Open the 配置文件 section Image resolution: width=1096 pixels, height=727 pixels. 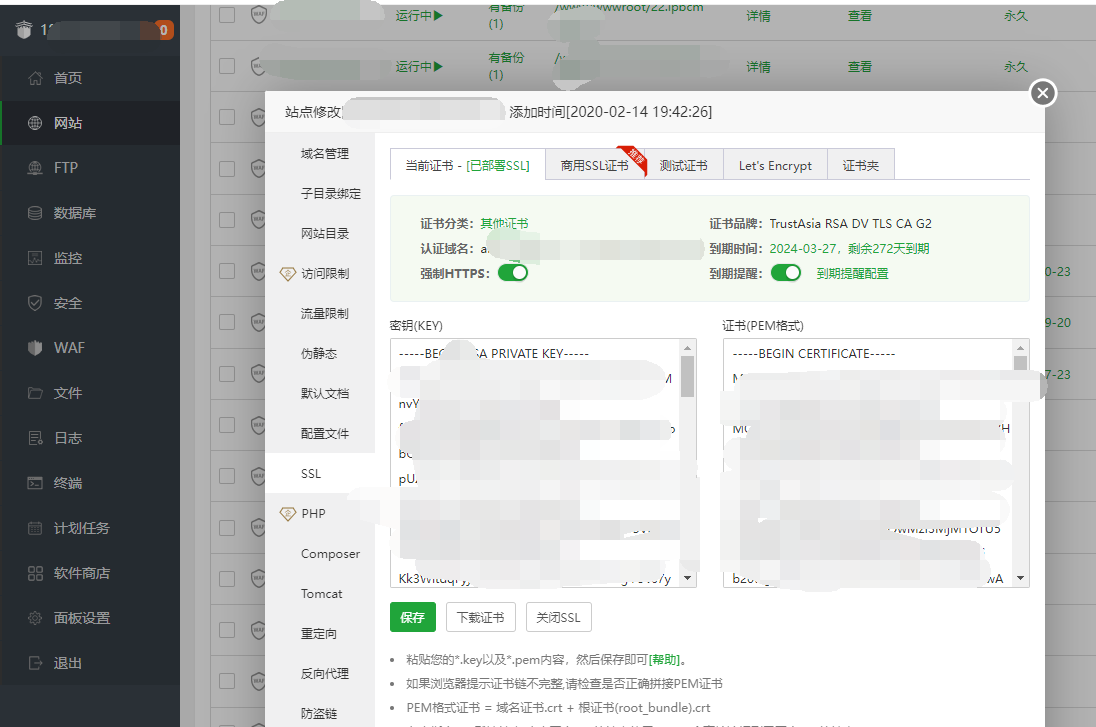(x=324, y=433)
